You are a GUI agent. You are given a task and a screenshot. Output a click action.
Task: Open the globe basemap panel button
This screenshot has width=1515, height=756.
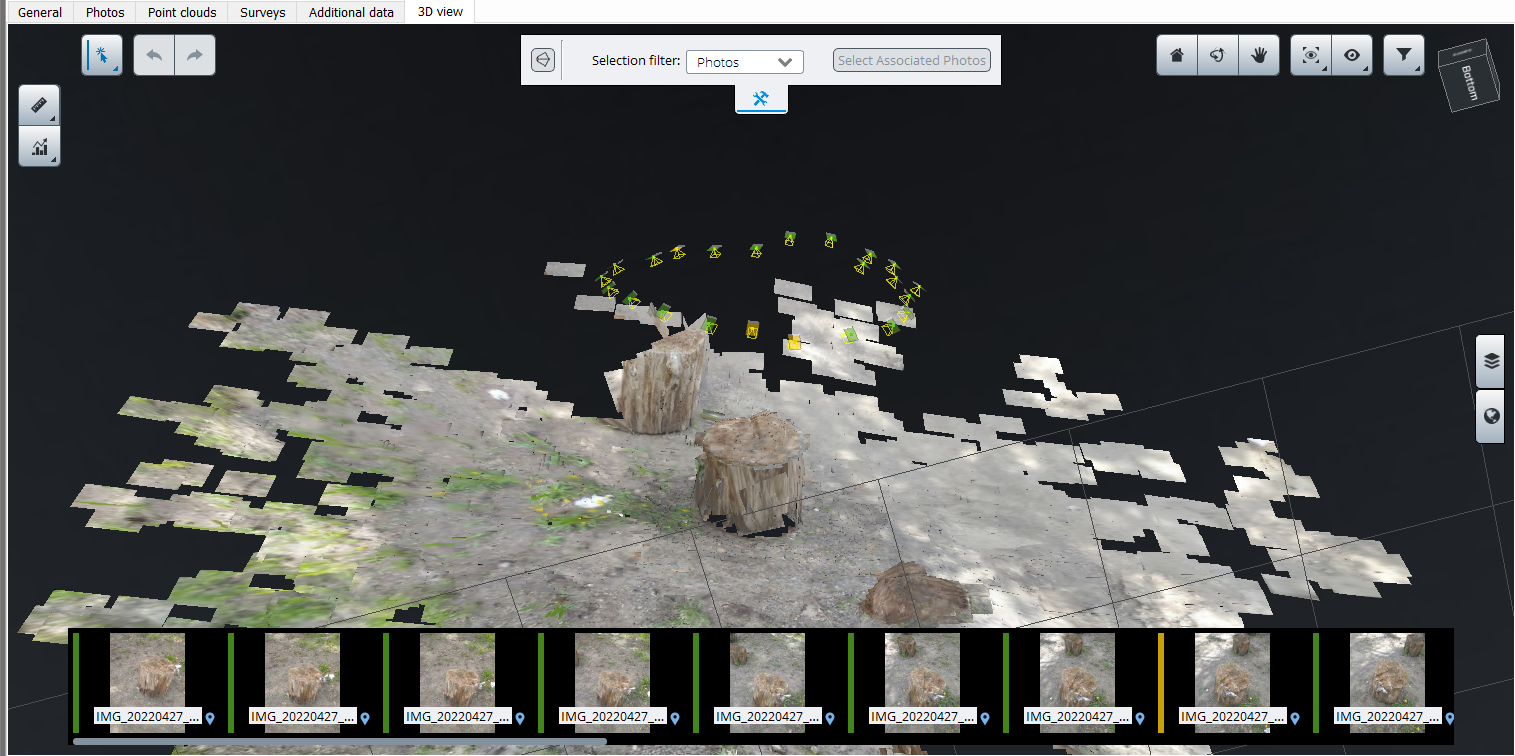pyautogui.click(x=1491, y=416)
